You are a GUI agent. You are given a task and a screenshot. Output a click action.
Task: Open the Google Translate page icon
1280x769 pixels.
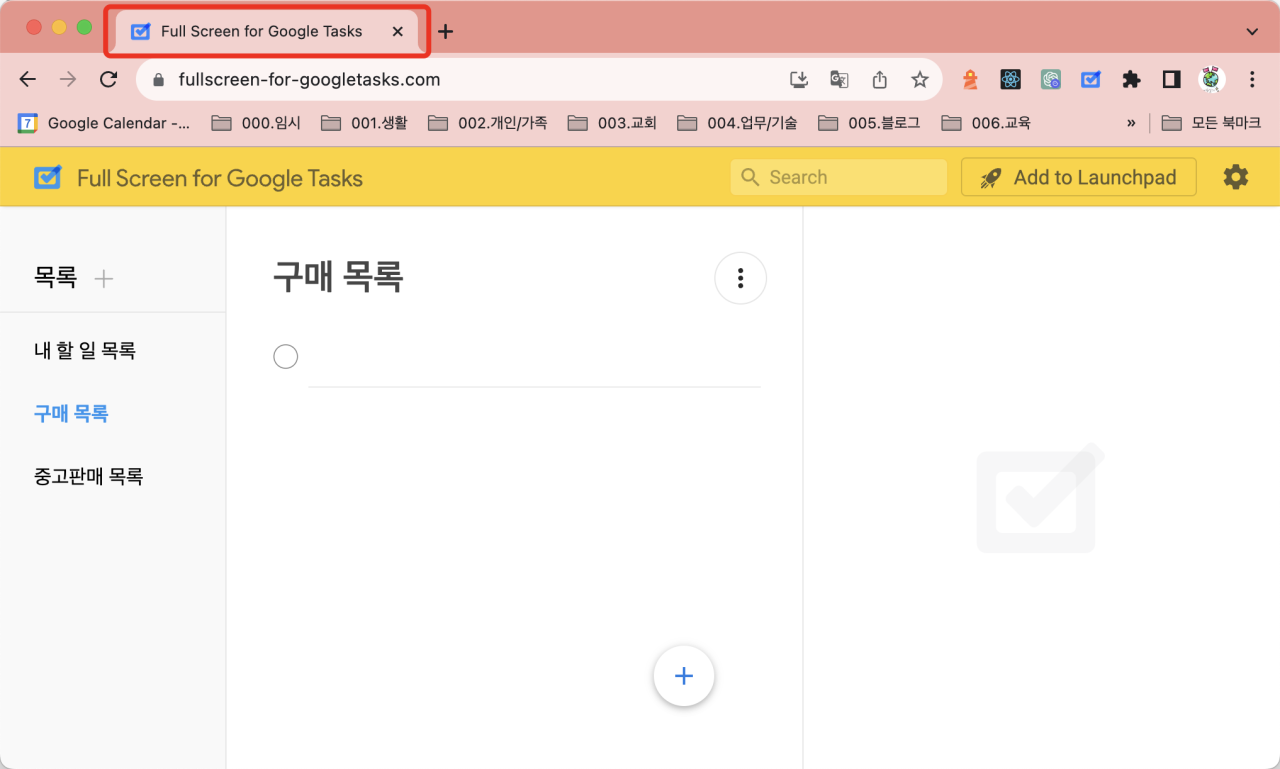(839, 80)
